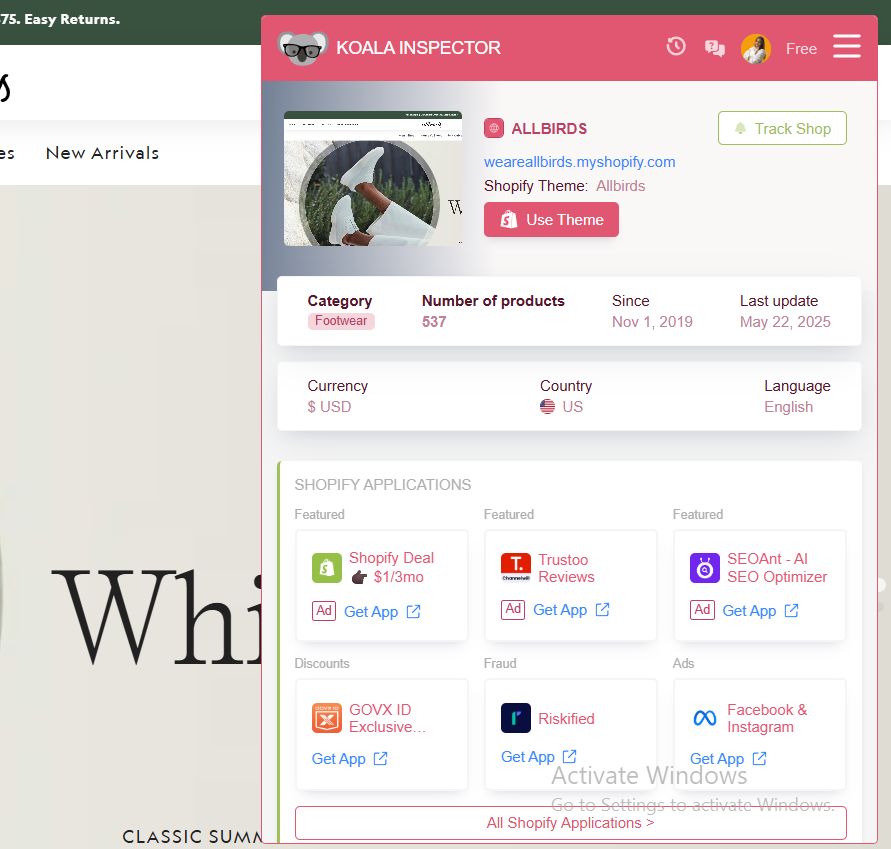Click Get App for GOVX ID
Image resolution: width=891 pixels, height=849 pixels.
coord(349,759)
